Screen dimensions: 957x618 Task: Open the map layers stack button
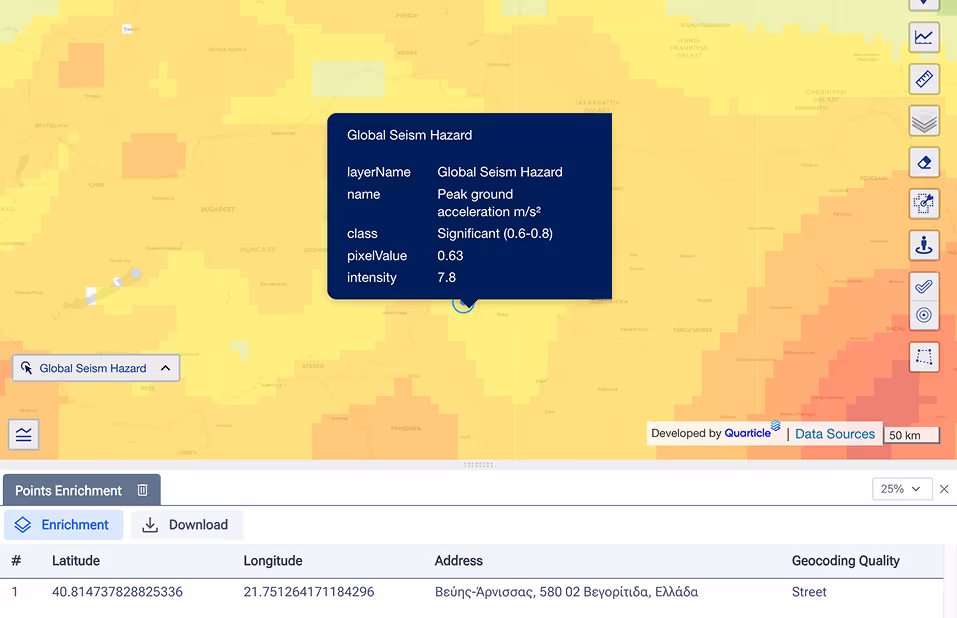pos(923,121)
